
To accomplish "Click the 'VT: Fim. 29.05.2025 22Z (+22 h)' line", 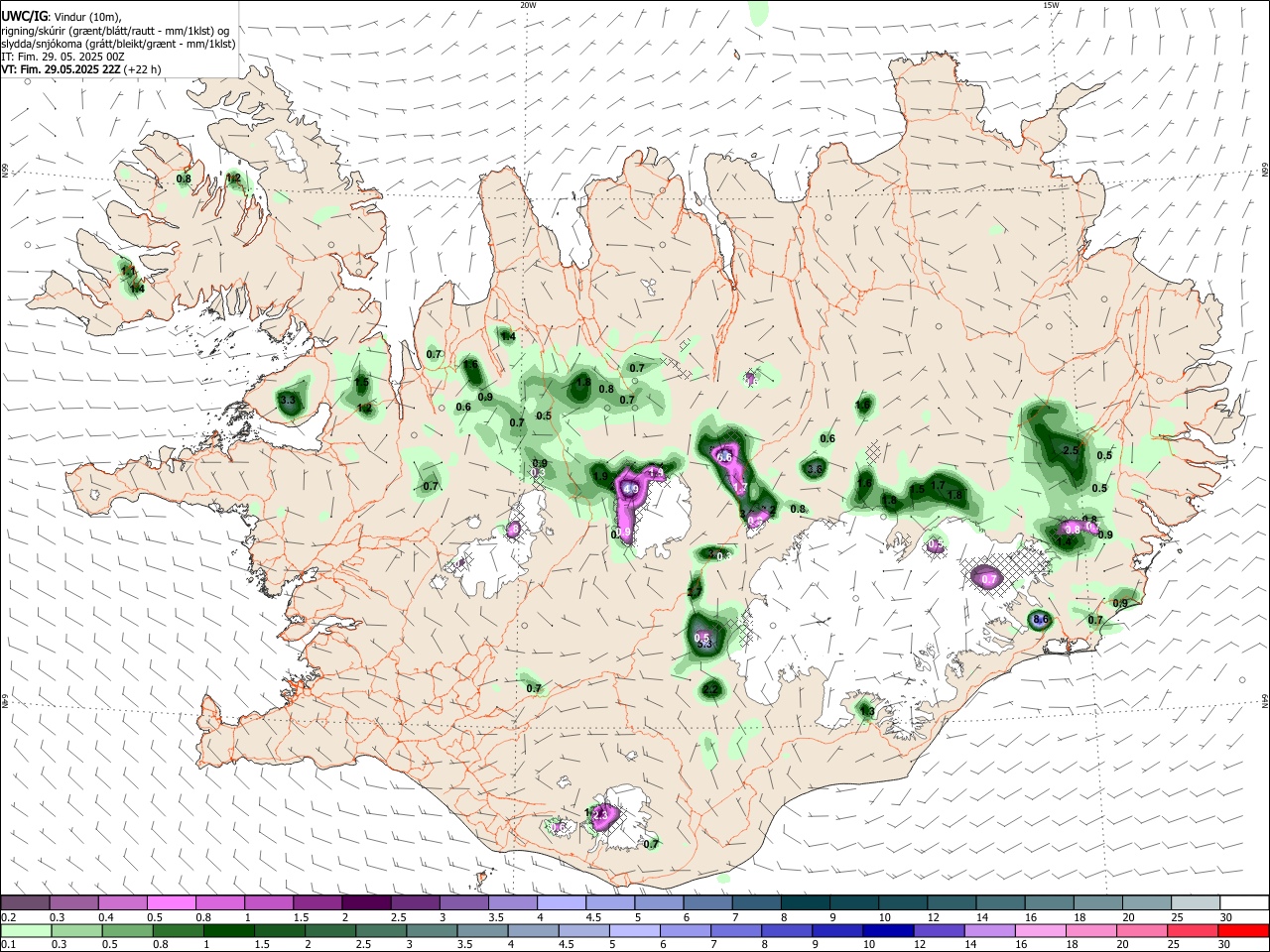I will tap(81, 69).
